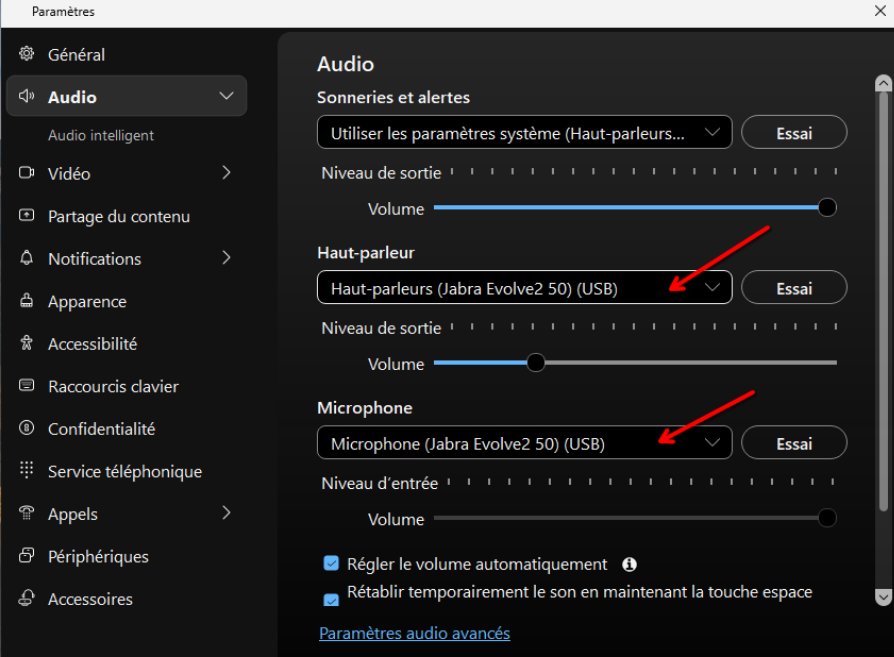The height and width of the screenshot is (657, 894).
Task: Open Service téléphonique settings
Action: coord(126,471)
